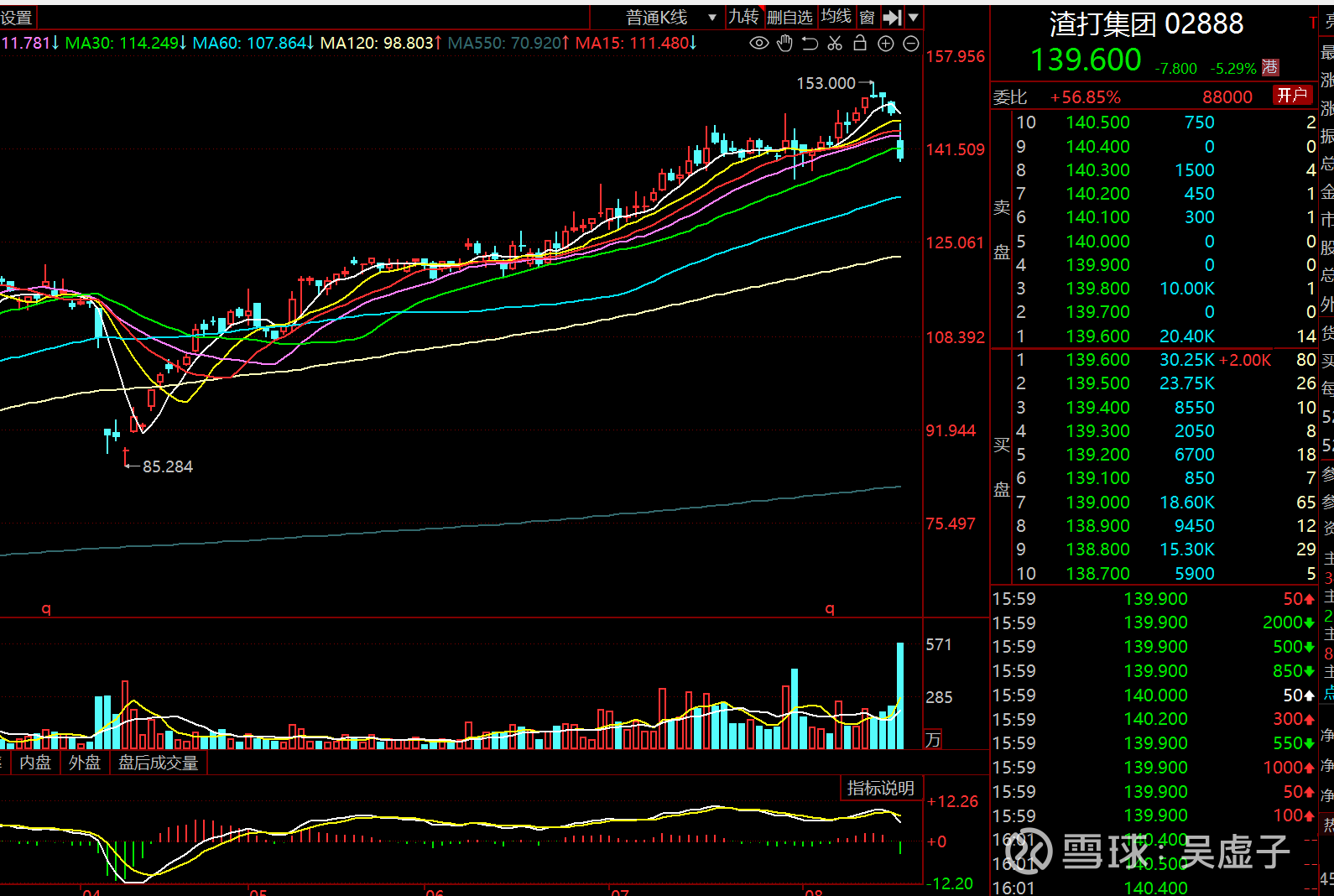The width and height of the screenshot is (1334, 896).
Task: Open the 指标说明 indicator explanation
Action: [880, 788]
